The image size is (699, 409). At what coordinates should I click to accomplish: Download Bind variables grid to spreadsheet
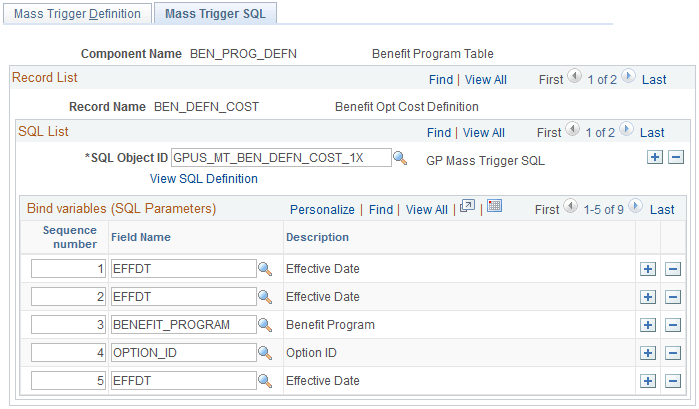[x=494, y=206]
